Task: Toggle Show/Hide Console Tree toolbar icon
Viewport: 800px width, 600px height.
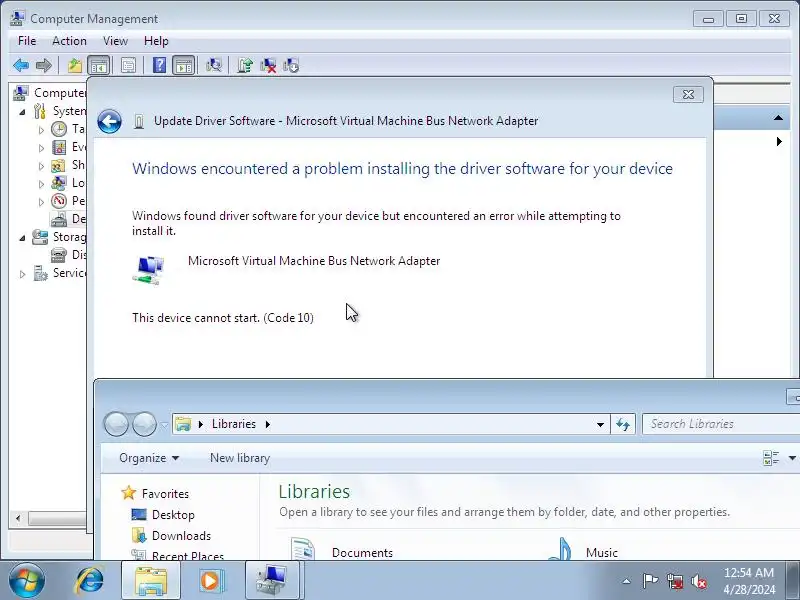Action: pos(98,65)
